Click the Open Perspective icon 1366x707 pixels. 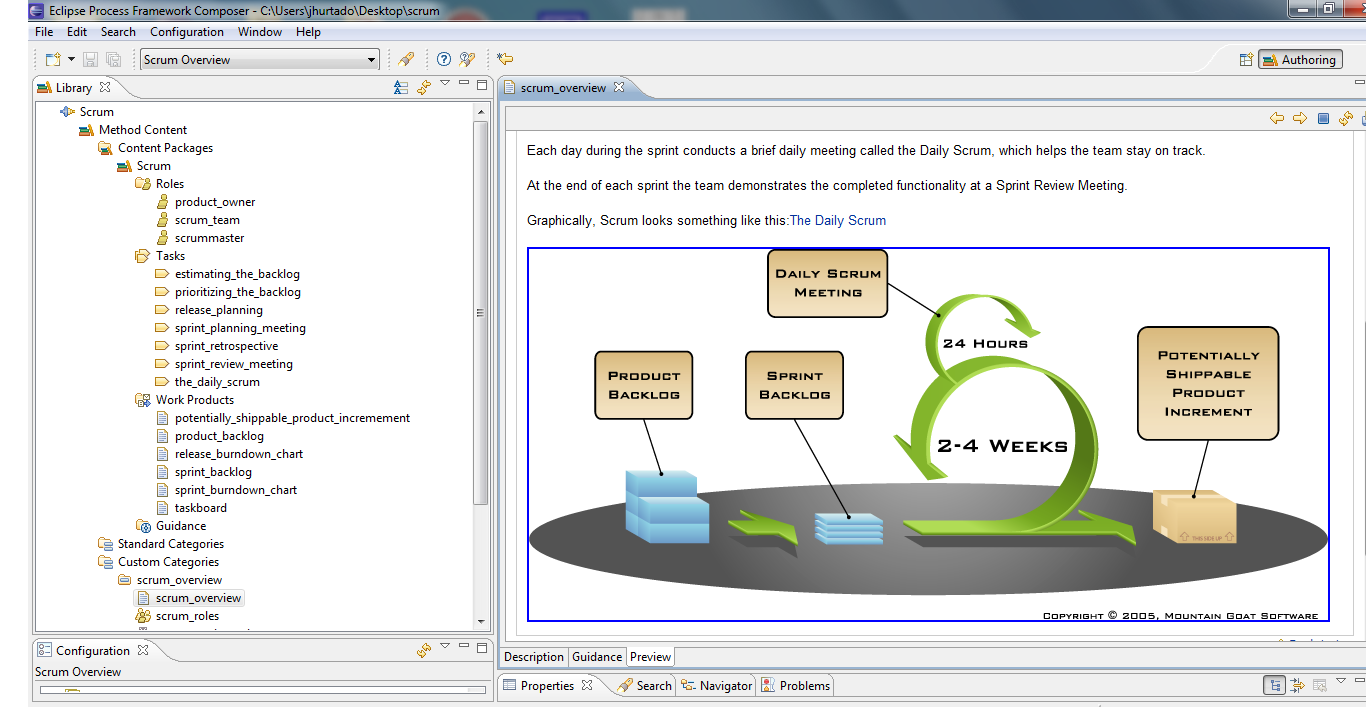[1246, 60]
